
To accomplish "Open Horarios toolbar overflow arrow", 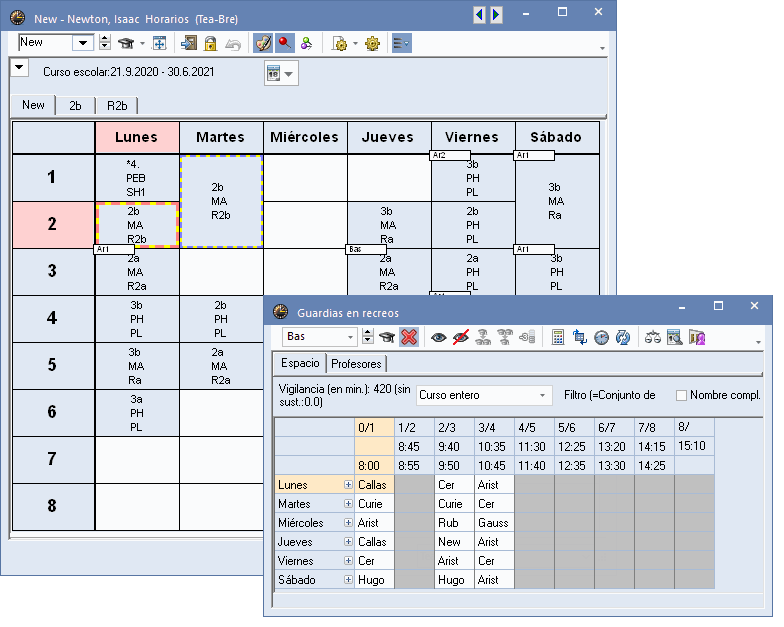I will [602, 48].
